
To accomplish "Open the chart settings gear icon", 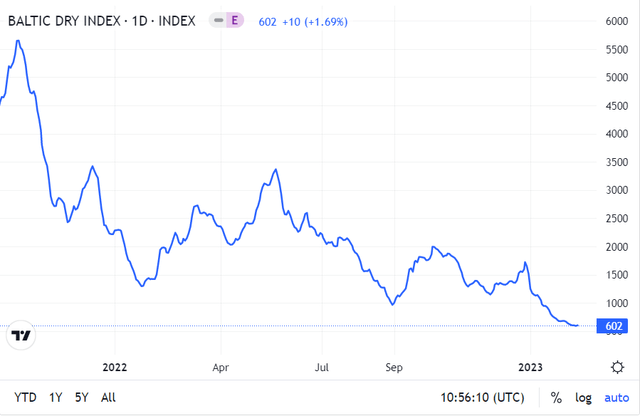I will 617,367.
